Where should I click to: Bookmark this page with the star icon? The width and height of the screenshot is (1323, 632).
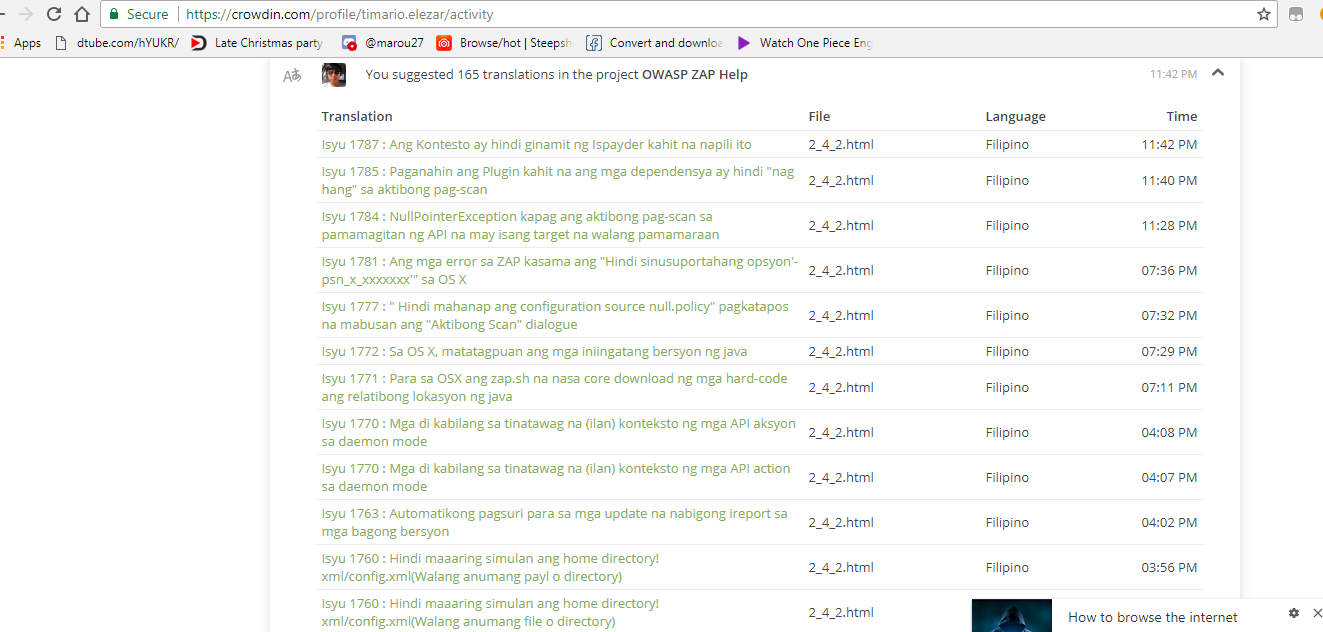(1264, 14)
